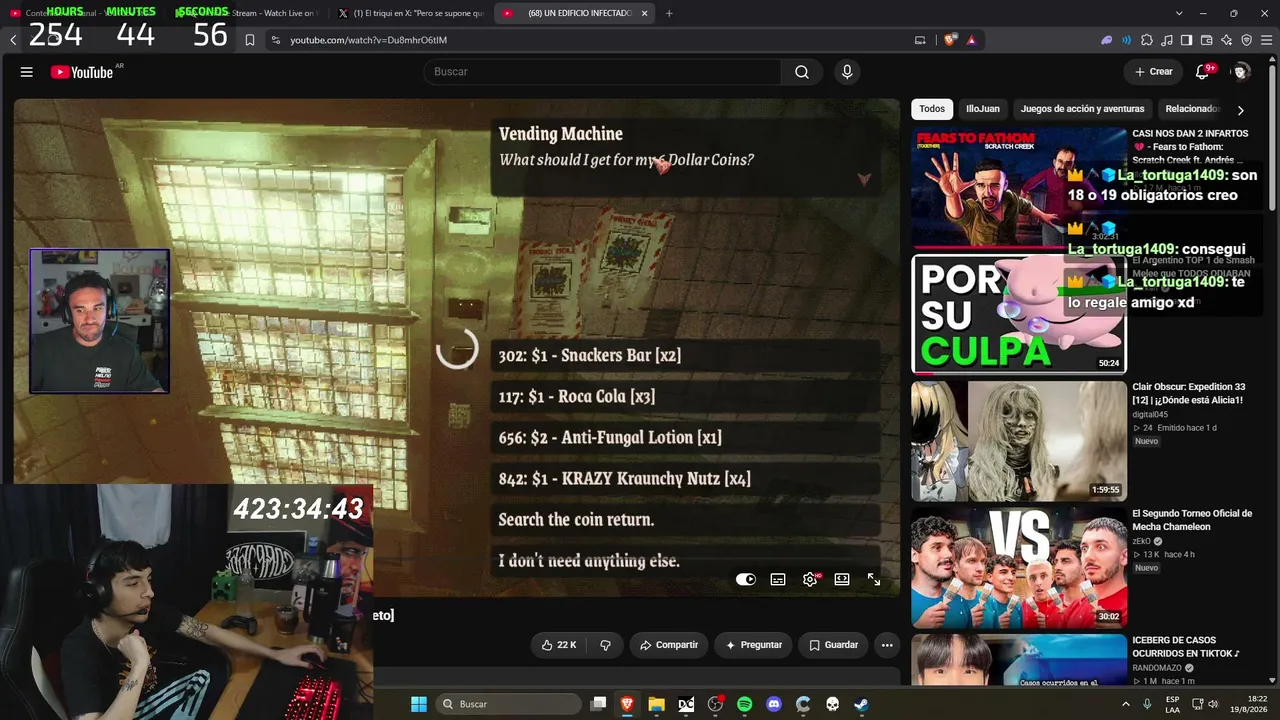Open Steam from the taskbar

(861, 704)
